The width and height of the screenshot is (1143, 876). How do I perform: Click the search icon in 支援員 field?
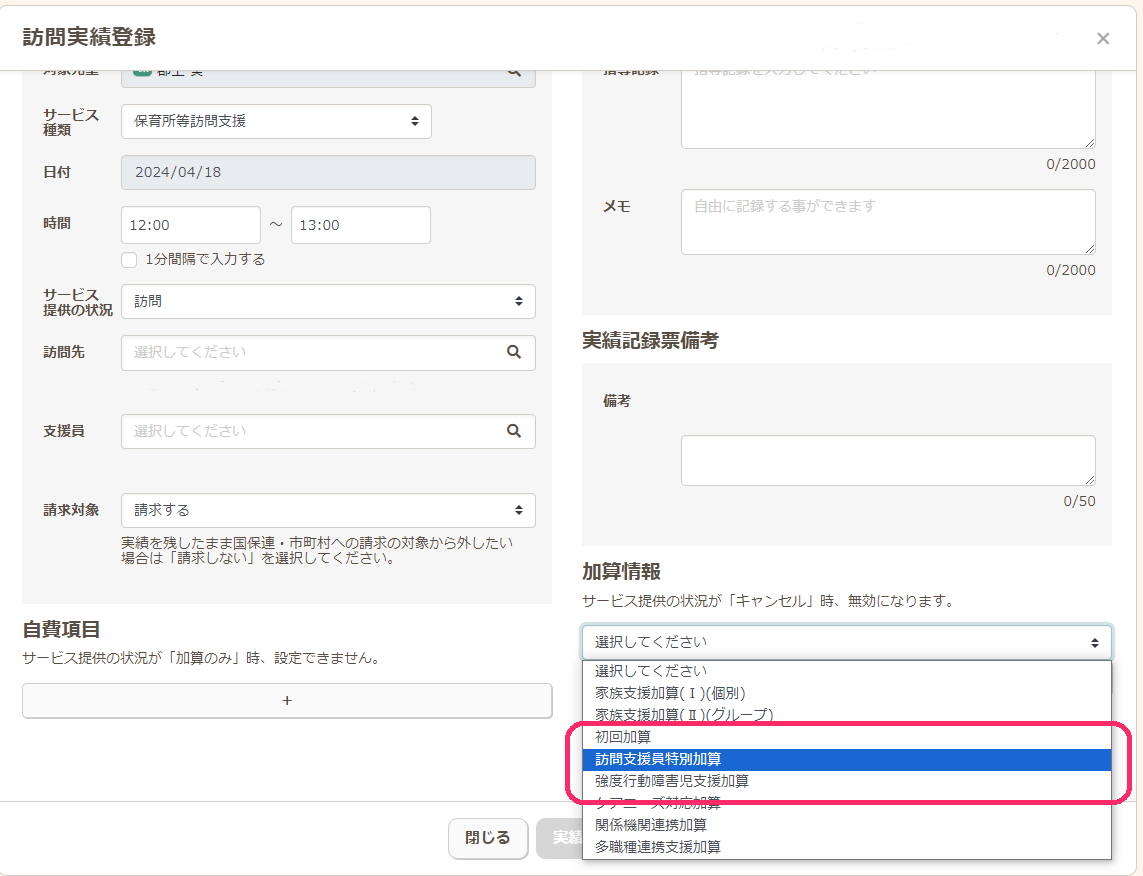pyautogui.click(x=513, y=431)
